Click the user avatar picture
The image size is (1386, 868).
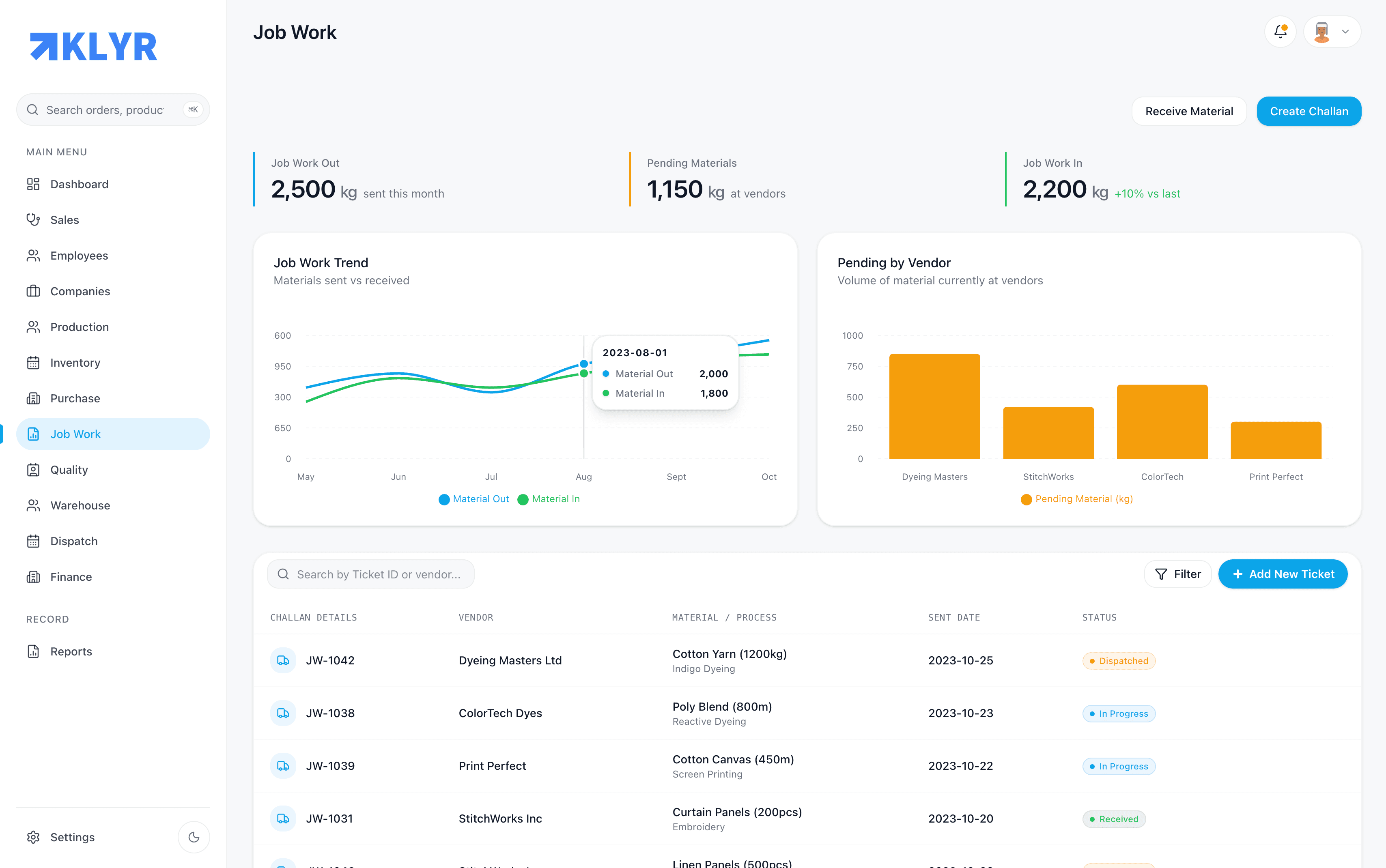1322,32
